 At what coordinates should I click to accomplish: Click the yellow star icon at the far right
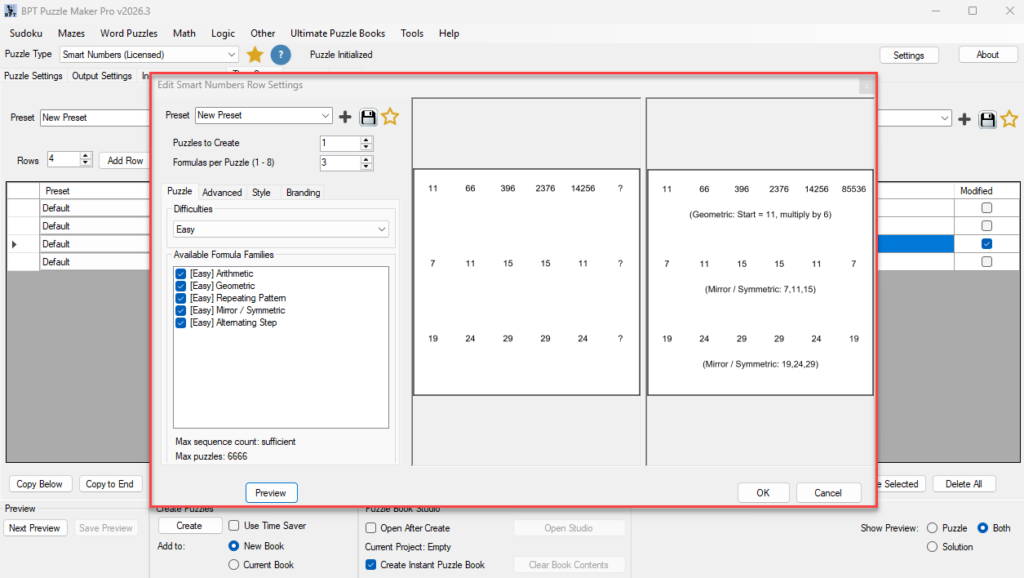click(1009, 119)
